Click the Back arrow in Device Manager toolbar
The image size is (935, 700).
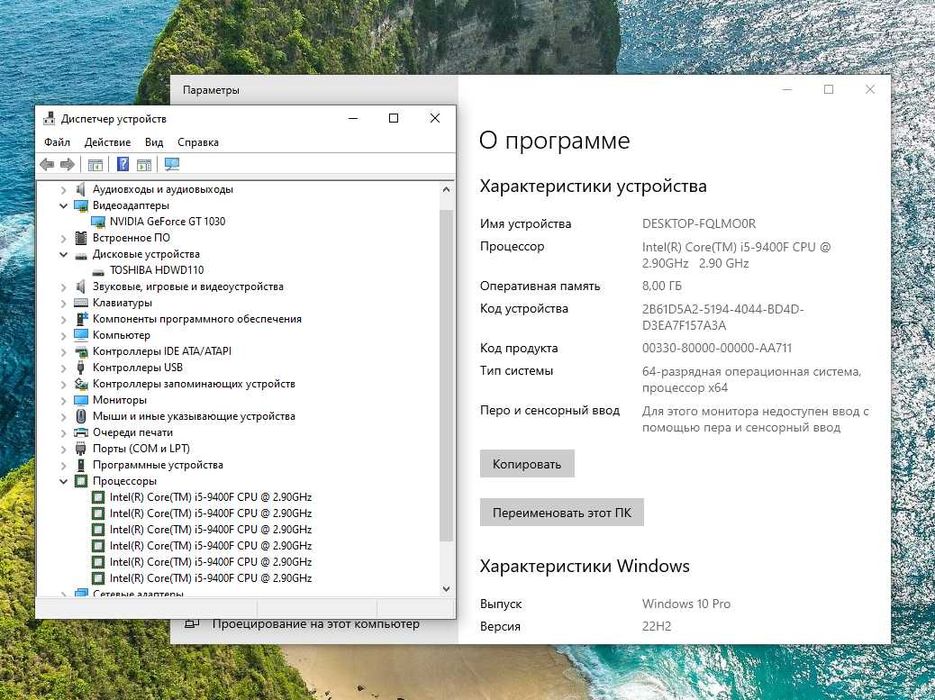click(47, 165)
